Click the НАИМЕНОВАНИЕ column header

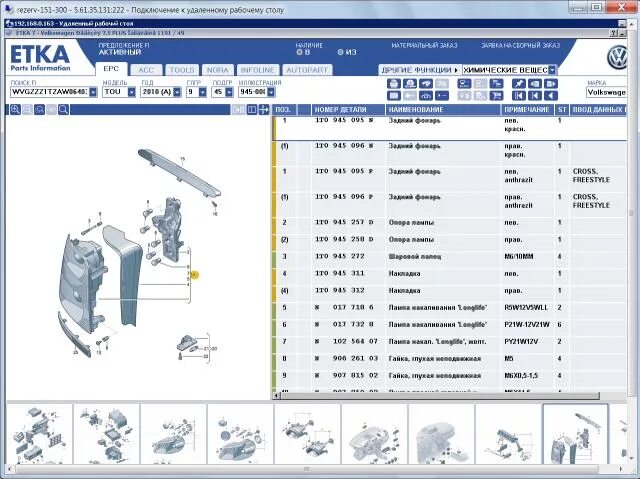[x=443, y=109]
